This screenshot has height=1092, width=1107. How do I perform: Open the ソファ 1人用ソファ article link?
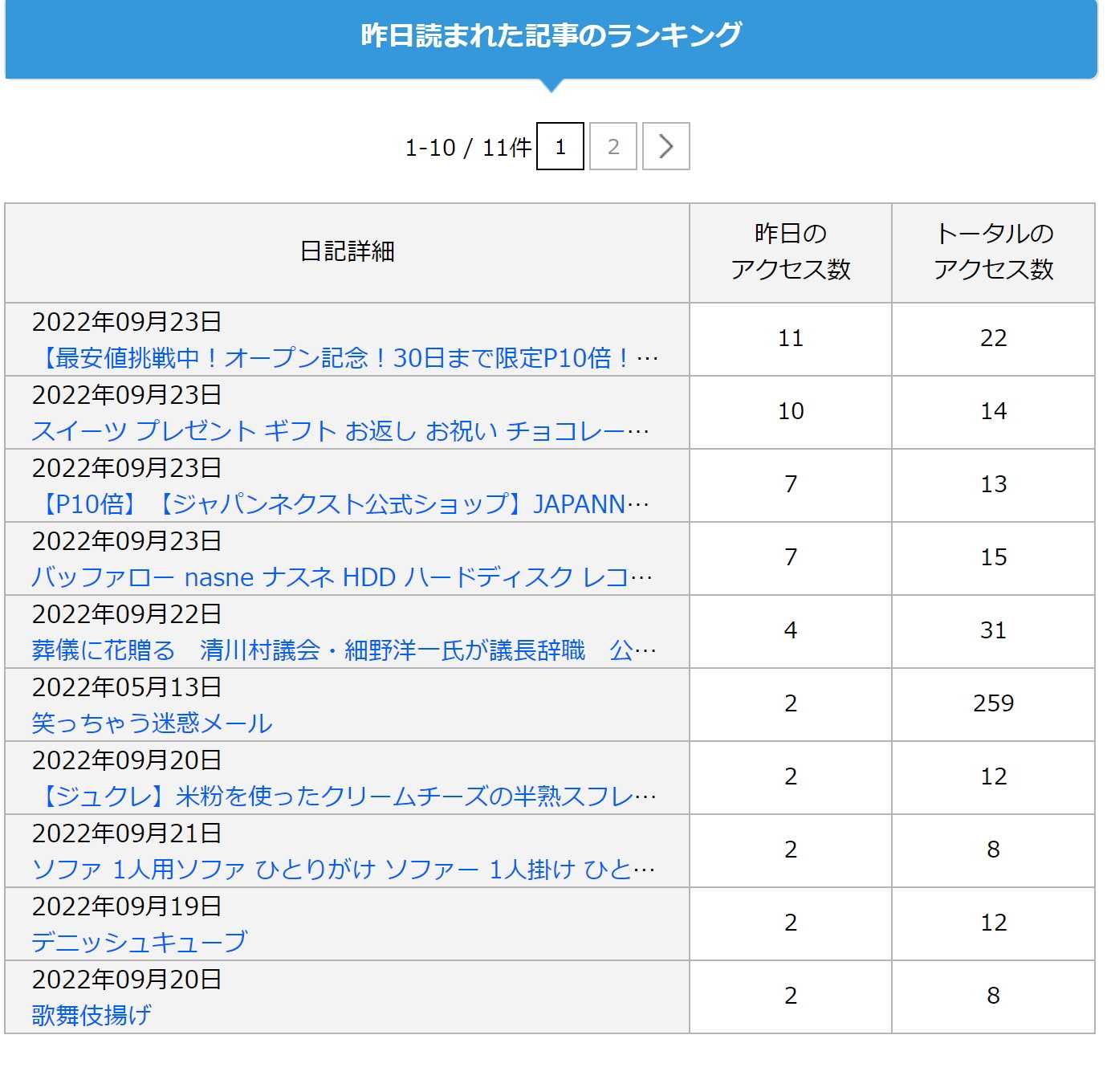pos(344,870)
